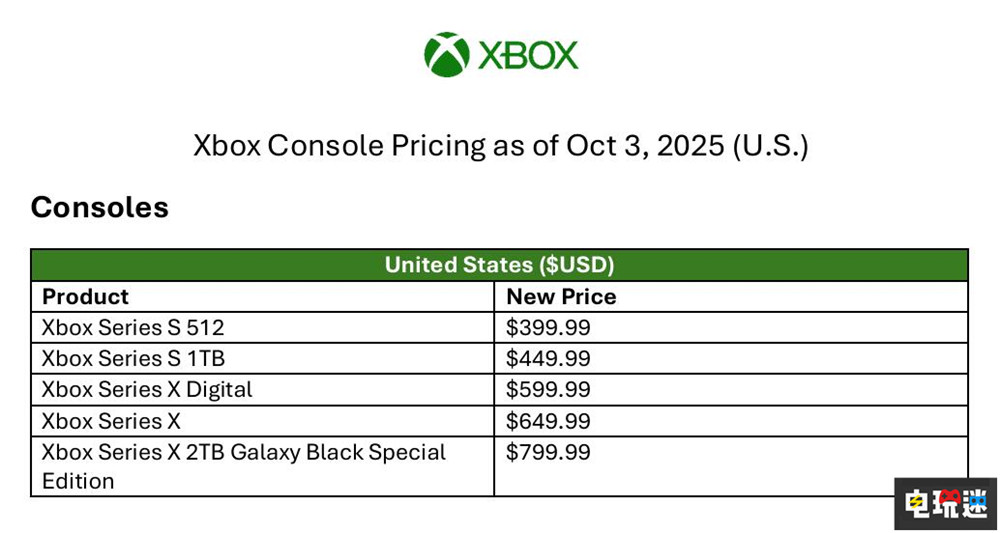The width and height of the screenshot is (1000, 533).
Task: Select the Xbox Series S 1TB cell
Action: tap(140, 358)
